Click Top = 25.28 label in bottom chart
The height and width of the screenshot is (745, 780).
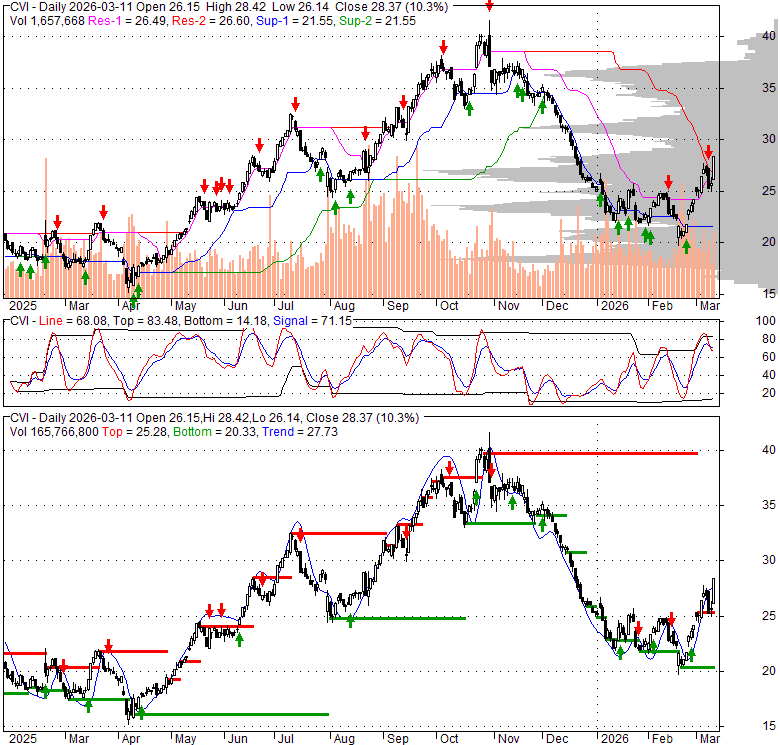[133, 432]
